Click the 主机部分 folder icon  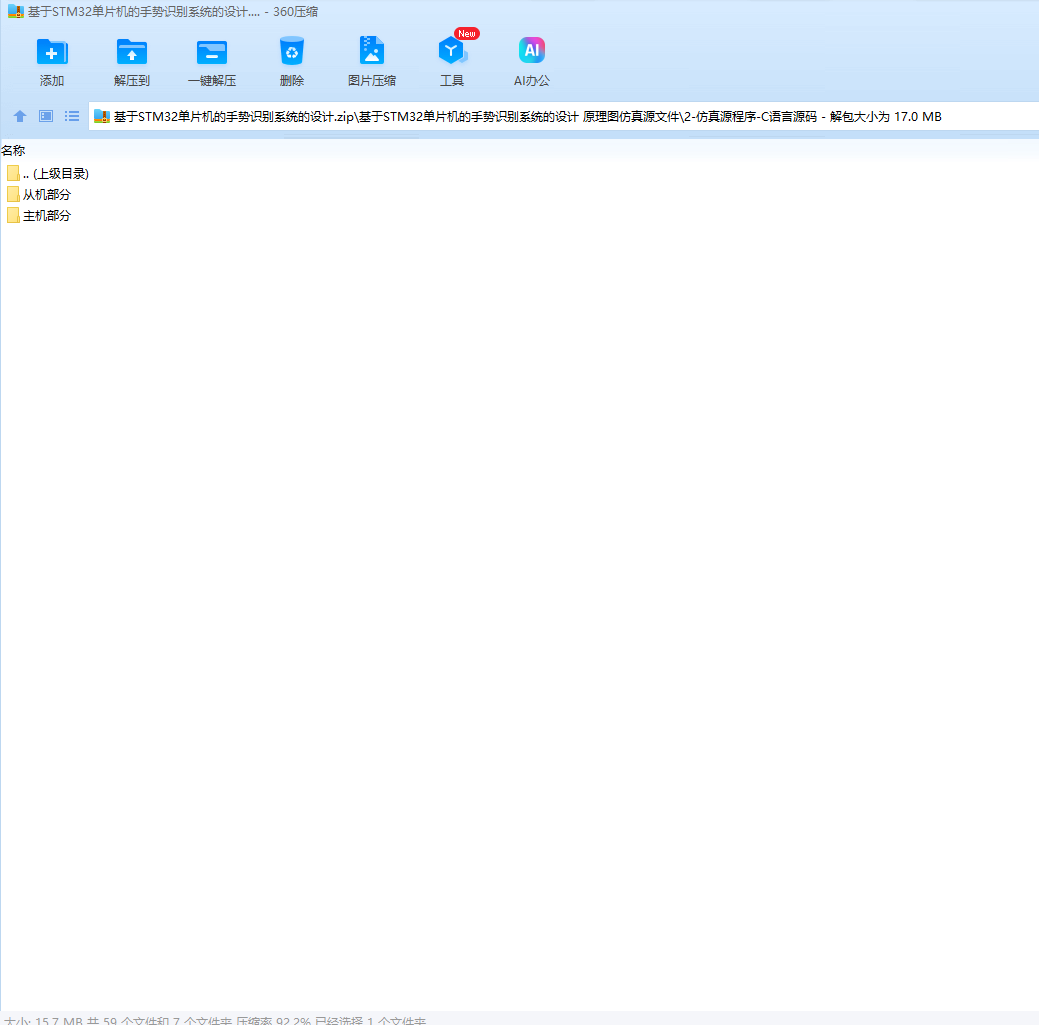[13, 215]
